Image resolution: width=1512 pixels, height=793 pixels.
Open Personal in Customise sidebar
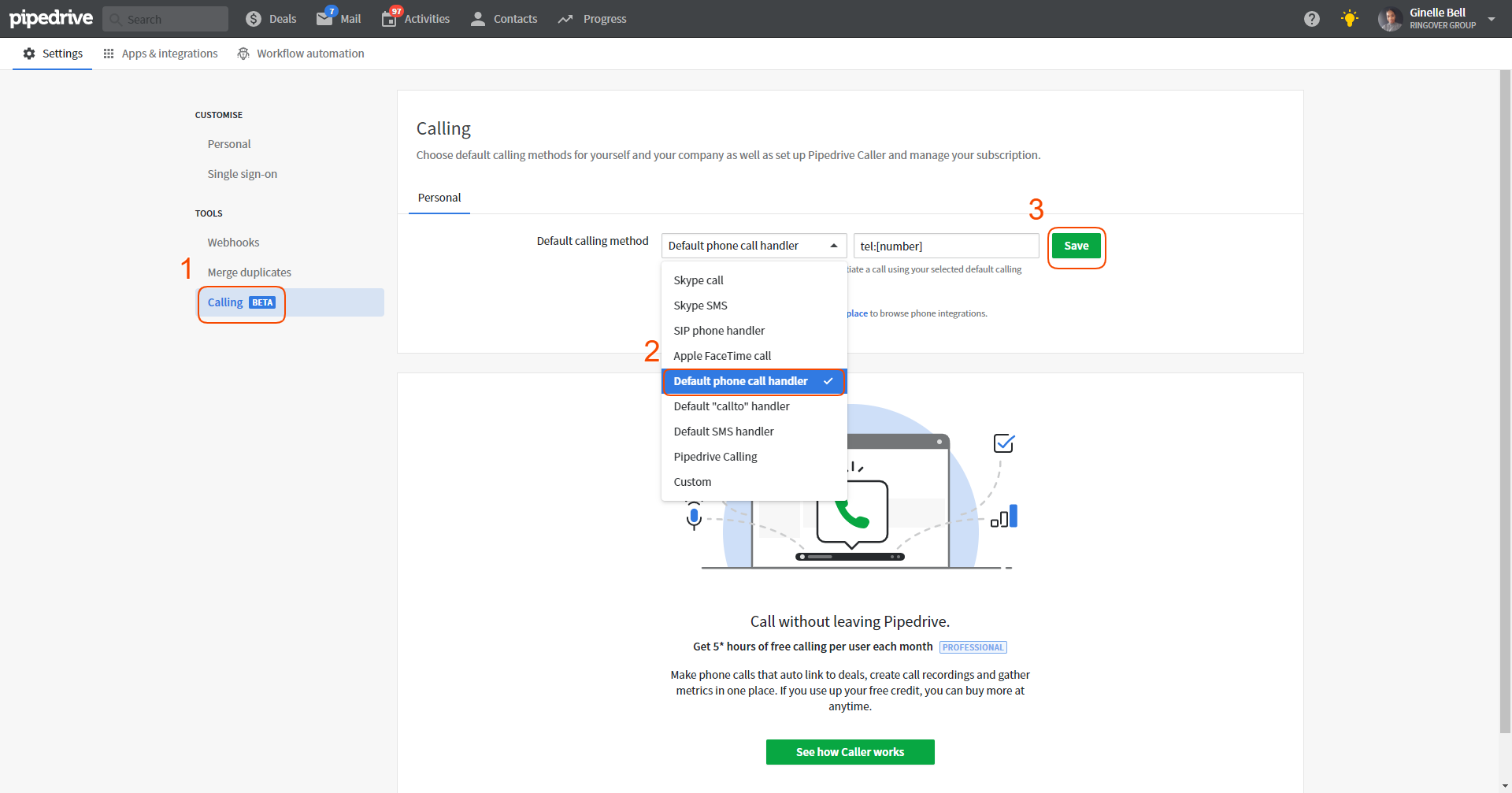pyautogui.click(x=229, y=144)
